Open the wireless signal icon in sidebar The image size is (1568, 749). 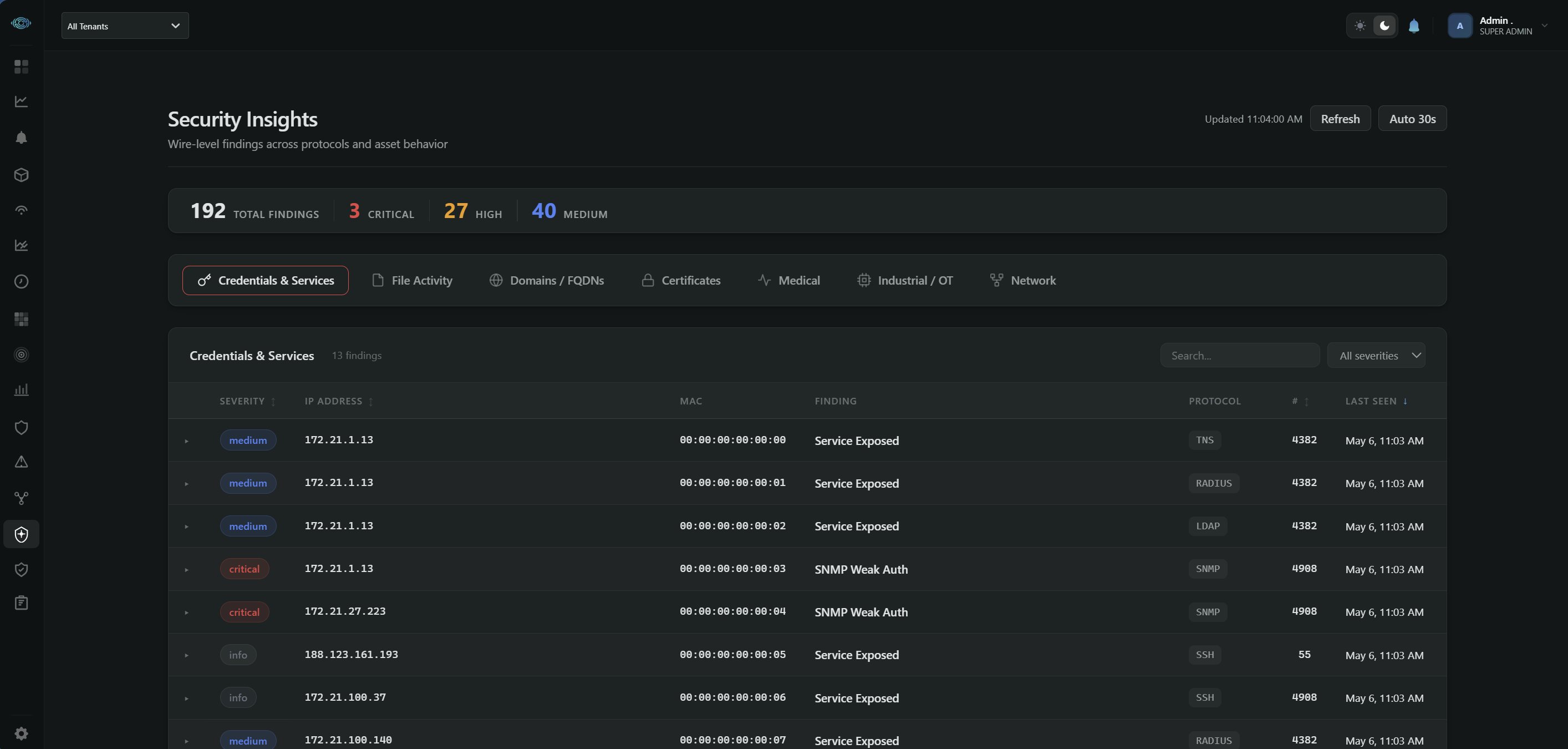(21, 210)
